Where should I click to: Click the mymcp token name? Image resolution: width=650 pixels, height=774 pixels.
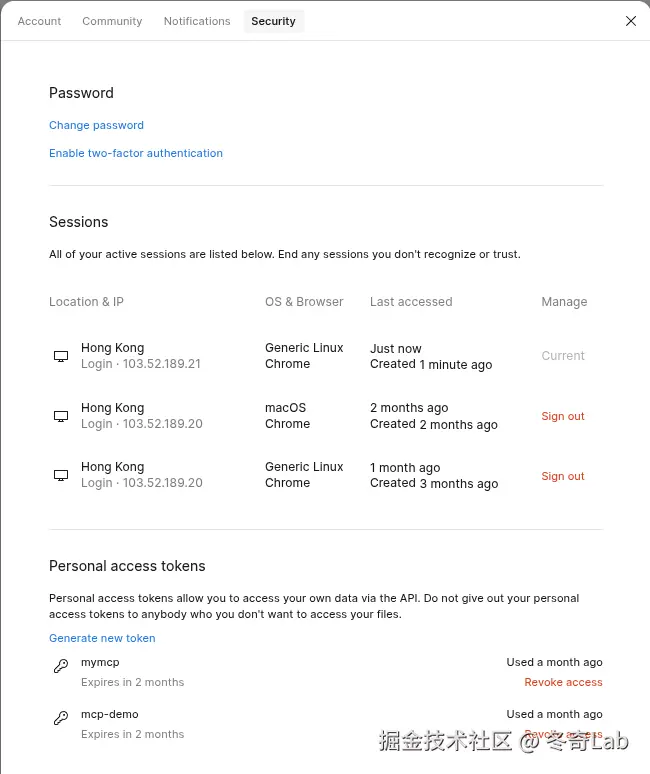(x=100, y=662)
